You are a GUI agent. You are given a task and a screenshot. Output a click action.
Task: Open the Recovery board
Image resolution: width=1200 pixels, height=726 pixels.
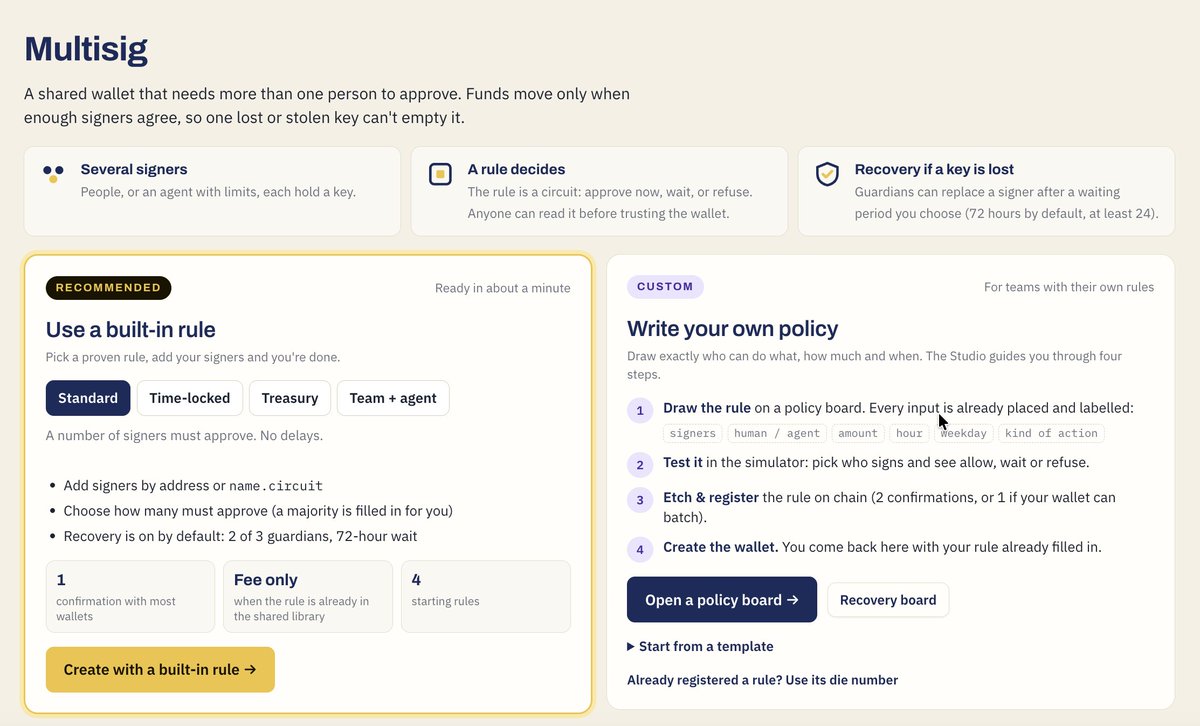pos(888,600)
